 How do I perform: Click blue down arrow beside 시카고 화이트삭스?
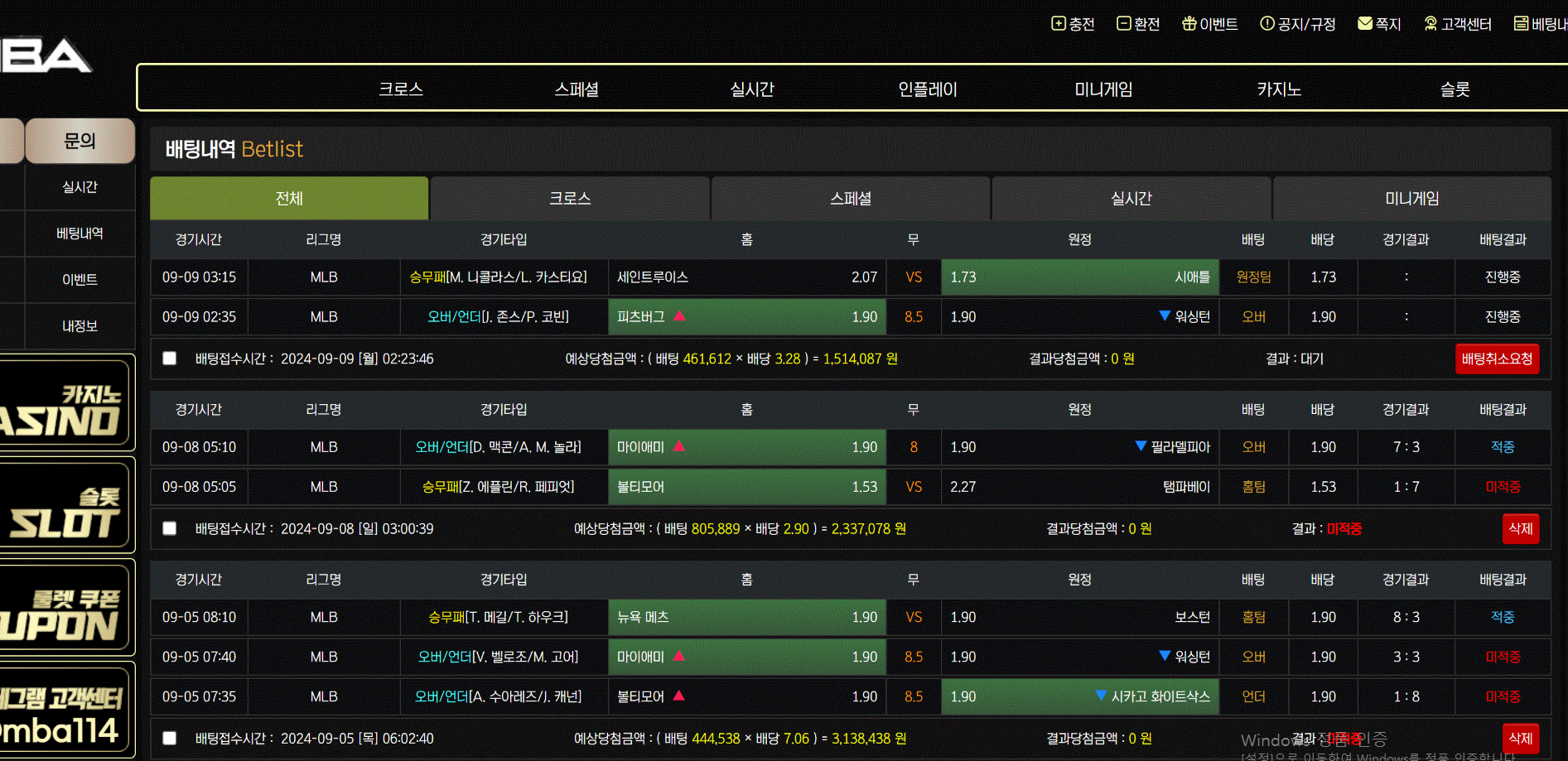[1101, 696]
